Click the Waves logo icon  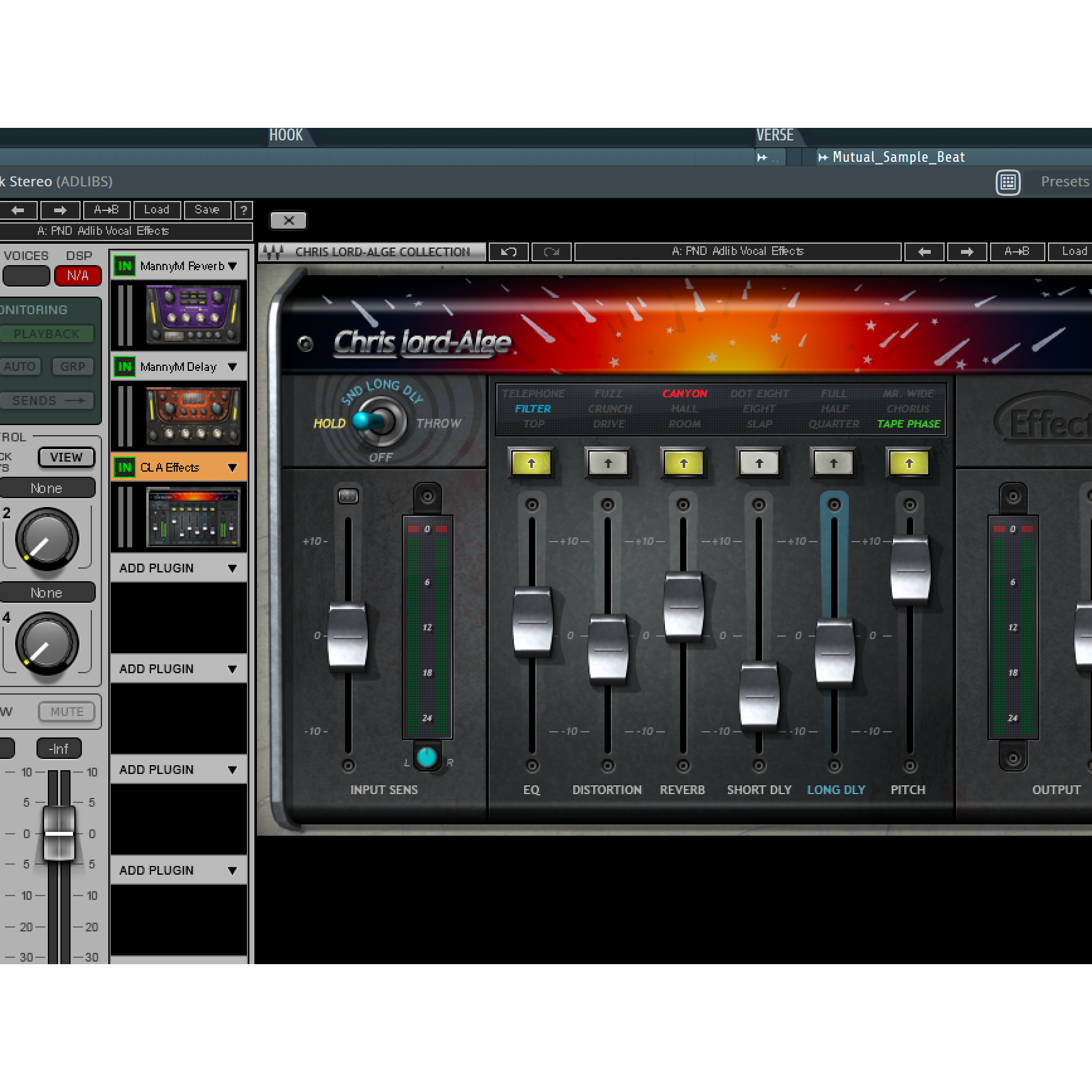273,252
